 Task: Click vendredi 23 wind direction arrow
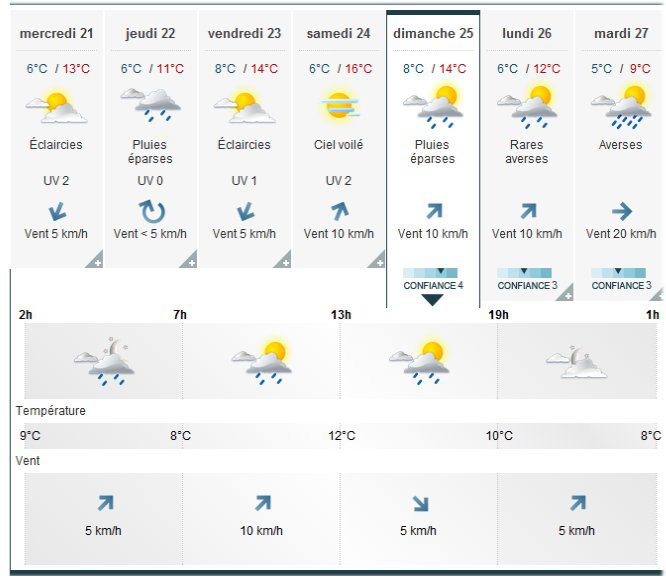245,211
